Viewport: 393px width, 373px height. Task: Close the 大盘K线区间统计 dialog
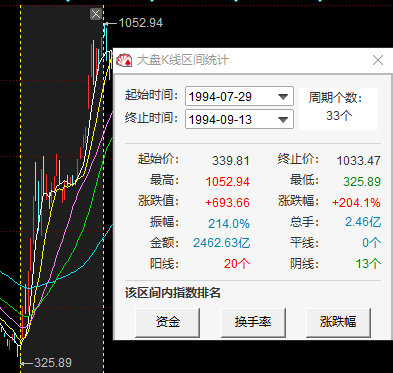point(378,60)
